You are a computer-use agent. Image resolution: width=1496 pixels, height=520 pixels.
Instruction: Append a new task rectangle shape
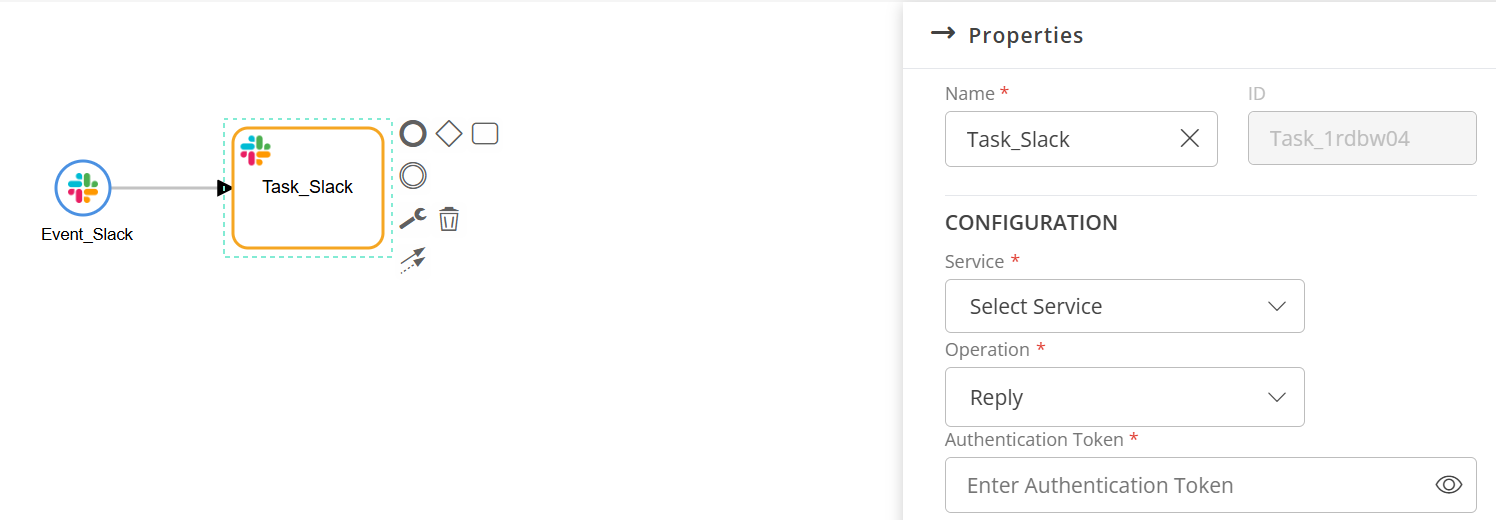(x=485, y=133)
